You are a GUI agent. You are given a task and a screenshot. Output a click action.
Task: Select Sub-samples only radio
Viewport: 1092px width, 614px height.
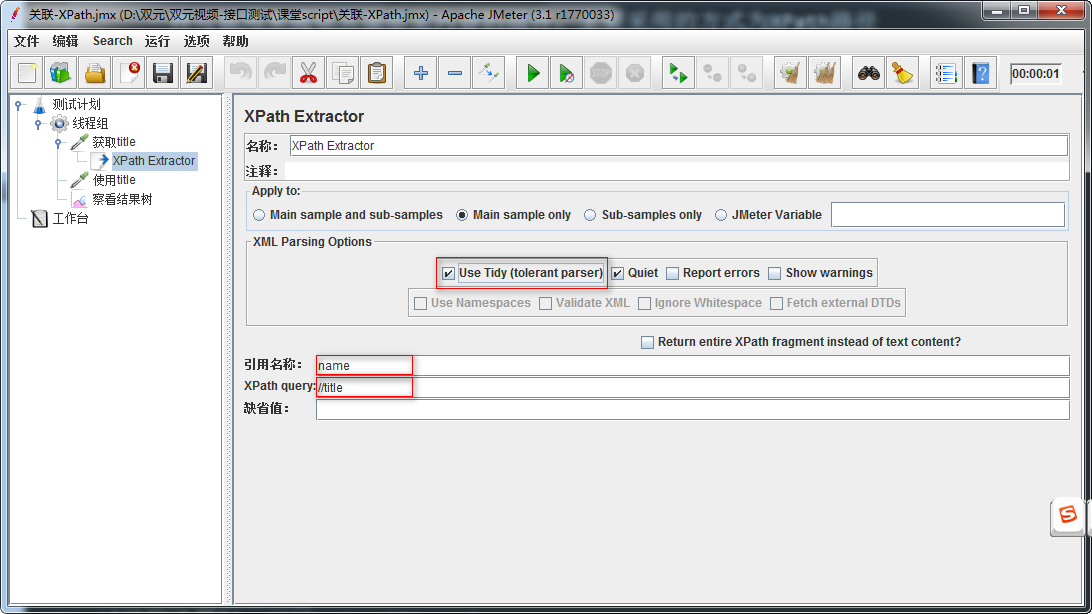point(590,215)
